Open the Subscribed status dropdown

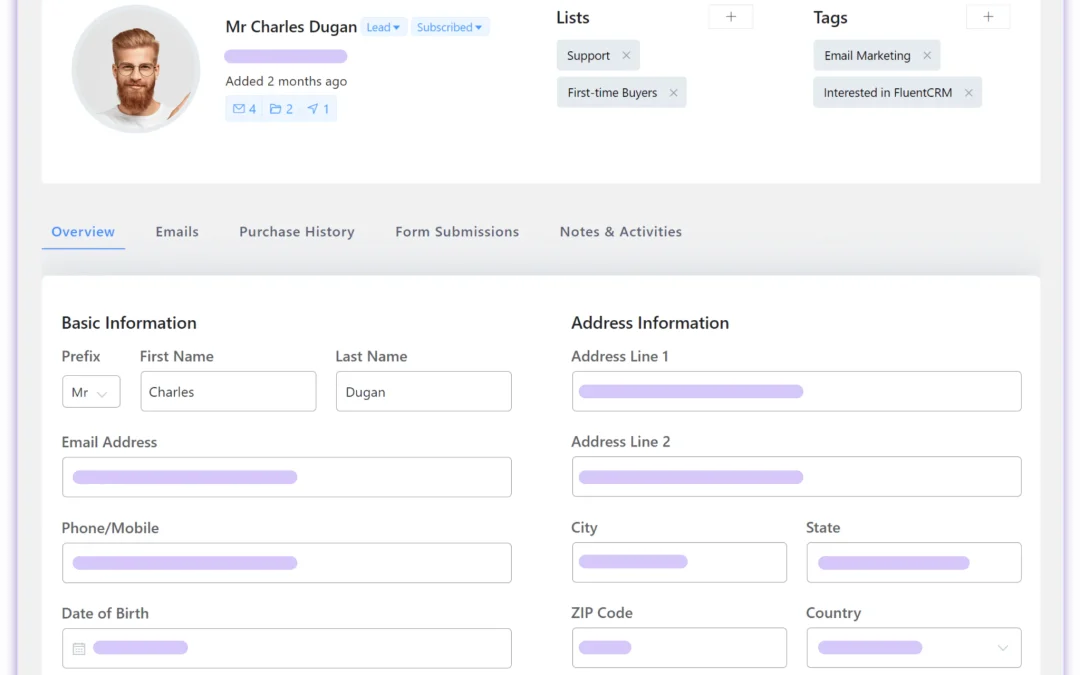(x=450, y=27)
